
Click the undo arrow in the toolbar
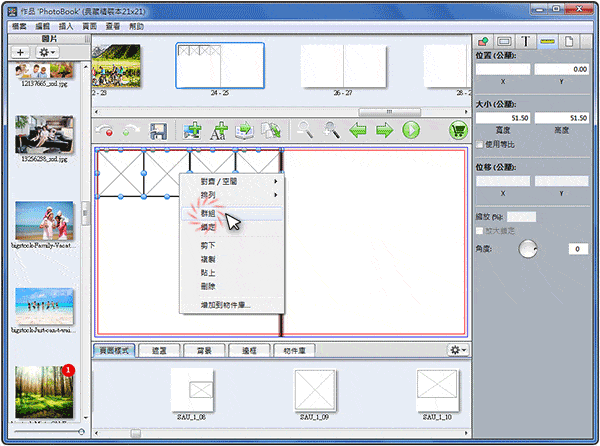(x=106, y=130)
